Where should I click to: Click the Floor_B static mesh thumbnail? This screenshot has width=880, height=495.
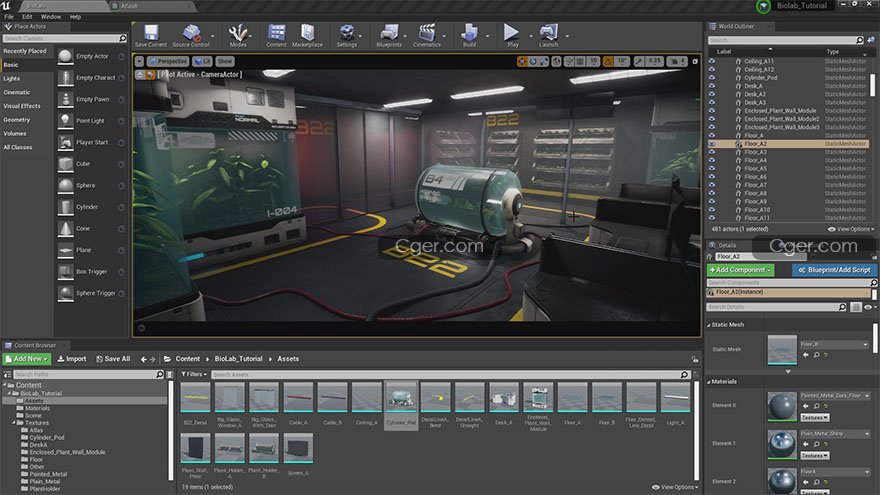point(782,349)
